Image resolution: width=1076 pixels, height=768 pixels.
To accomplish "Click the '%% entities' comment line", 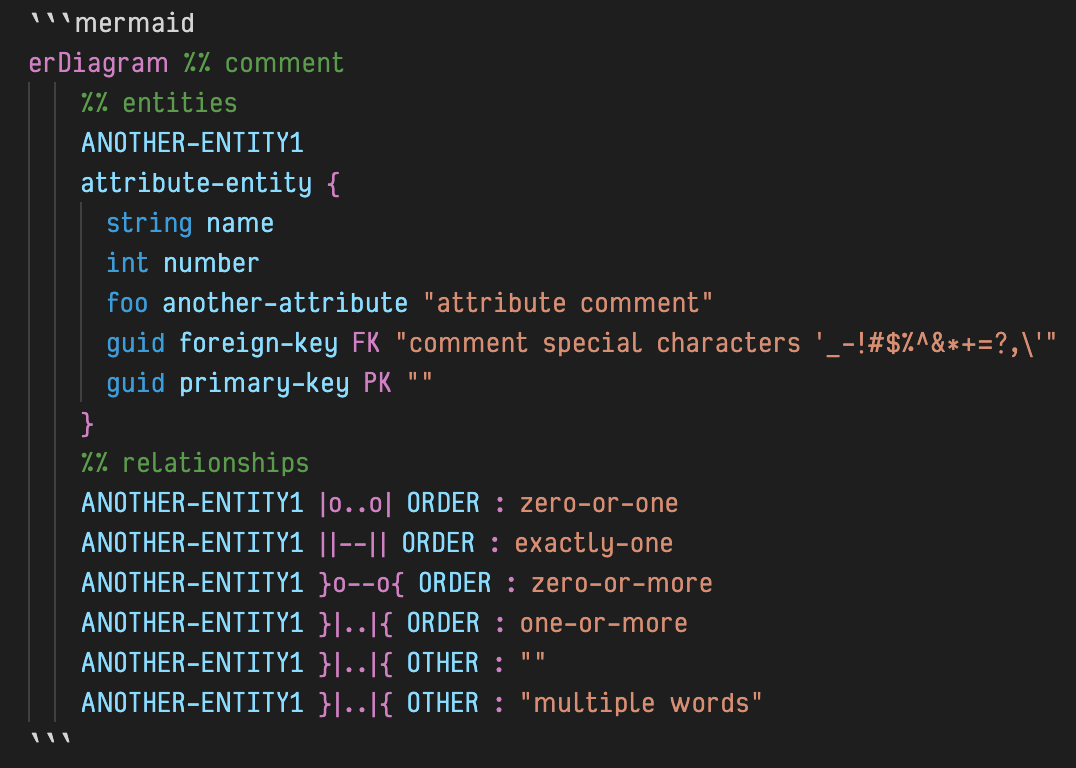I will tap(159, 103).
